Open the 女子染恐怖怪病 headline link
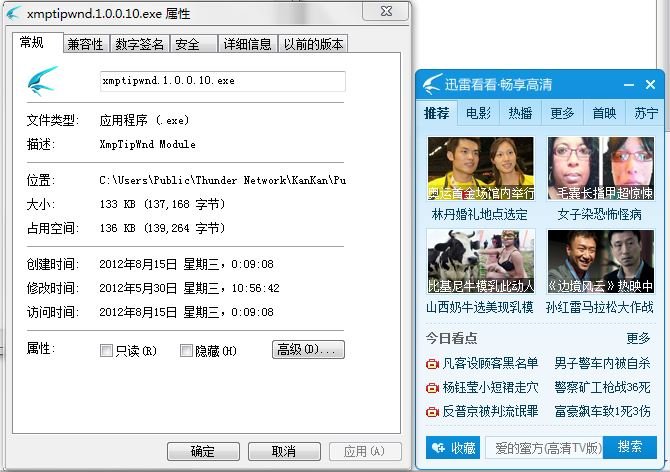 [599, 214]
